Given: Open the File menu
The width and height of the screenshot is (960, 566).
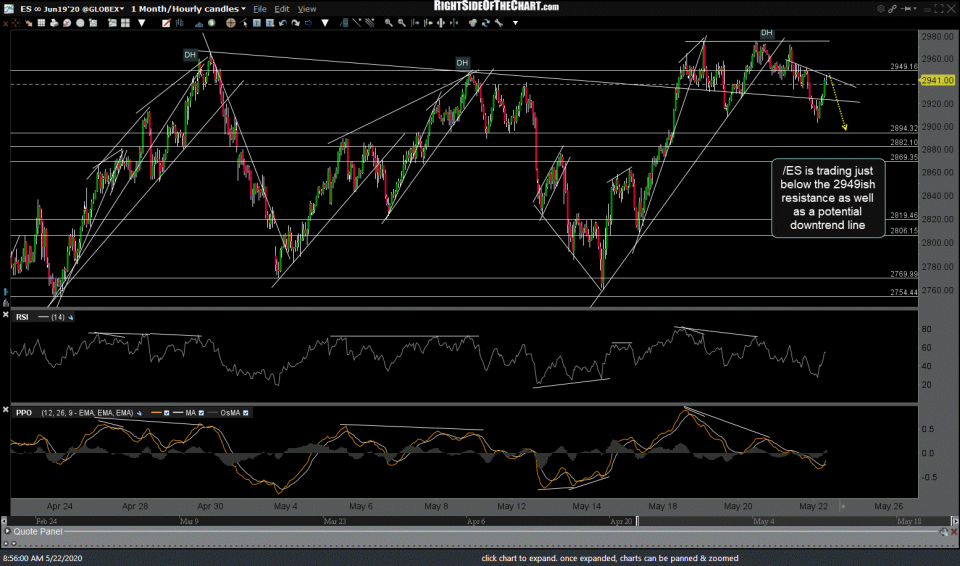Looking at the screenshot, I should 260,9.
